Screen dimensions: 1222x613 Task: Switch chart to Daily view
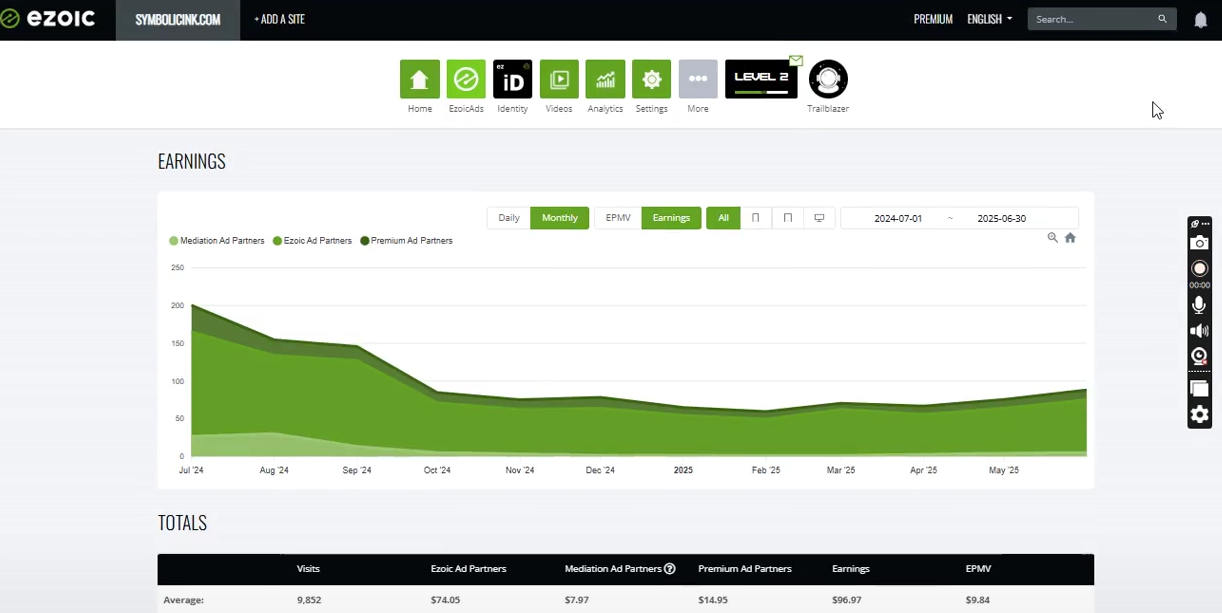coord(509,218)
